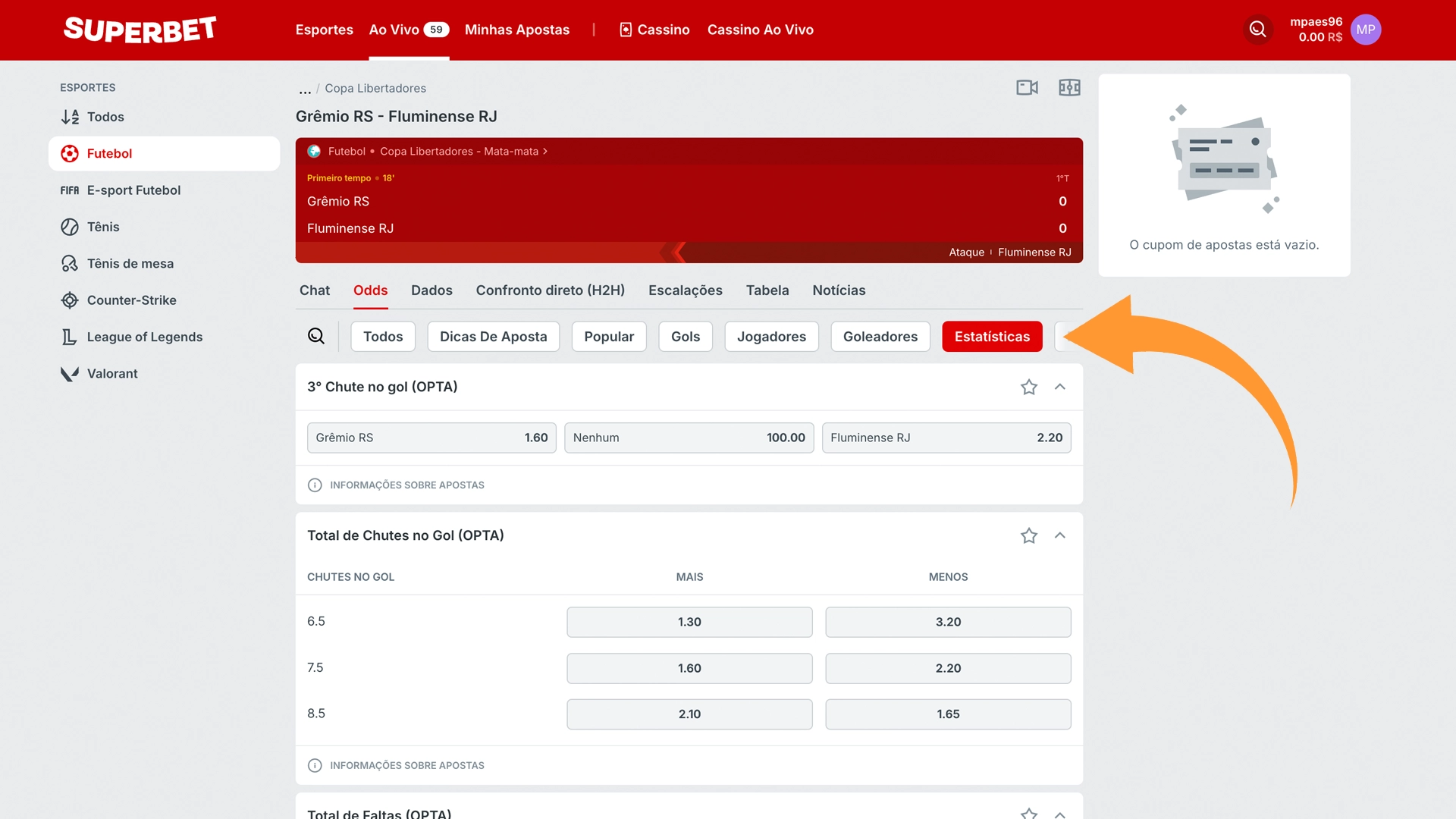1456x819 pixels.
Task: Bet on Grêmio RS at 1.60
Action: [x=431, y=438]
